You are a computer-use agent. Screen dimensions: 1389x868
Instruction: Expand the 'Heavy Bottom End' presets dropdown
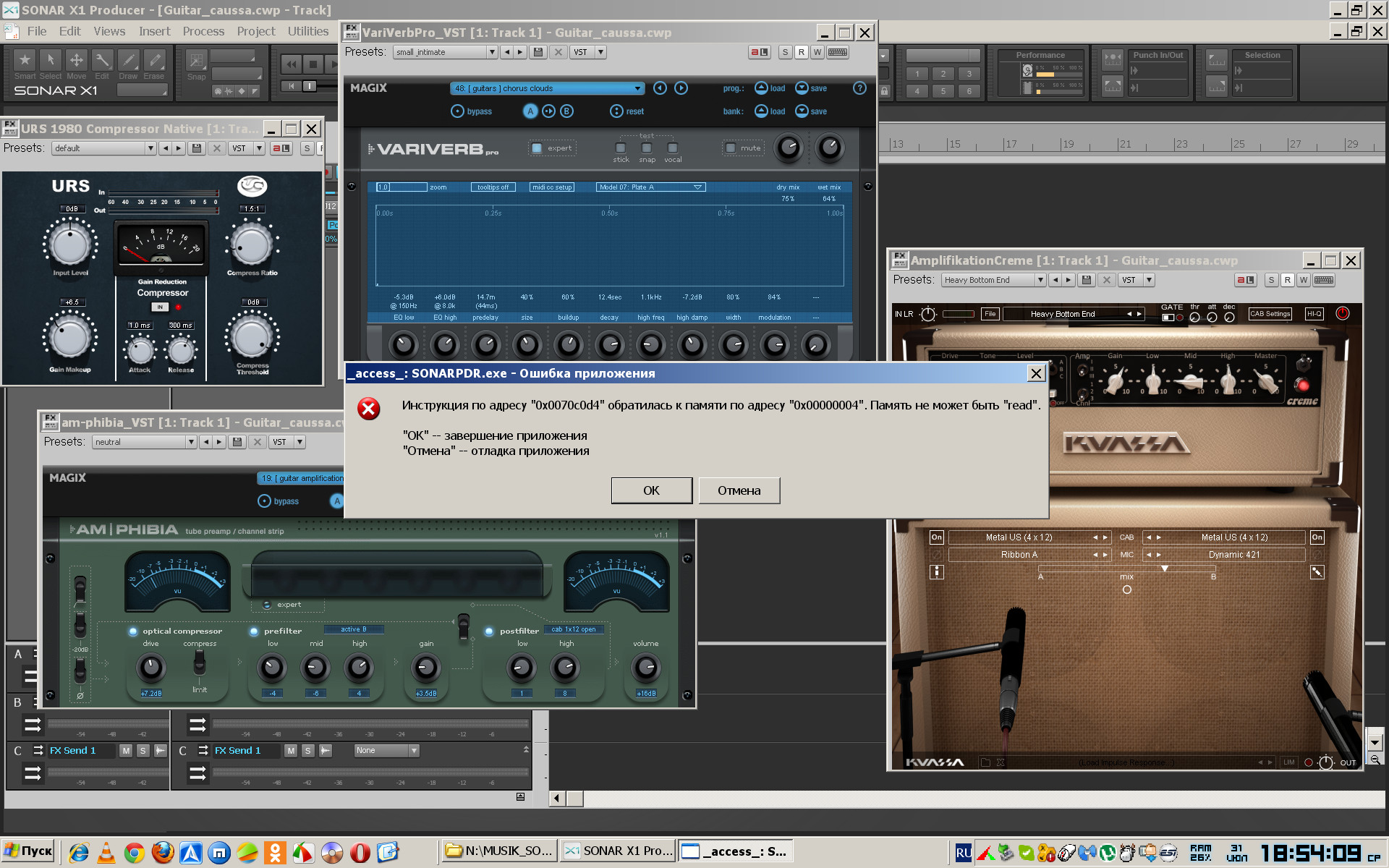point(1040,280)
